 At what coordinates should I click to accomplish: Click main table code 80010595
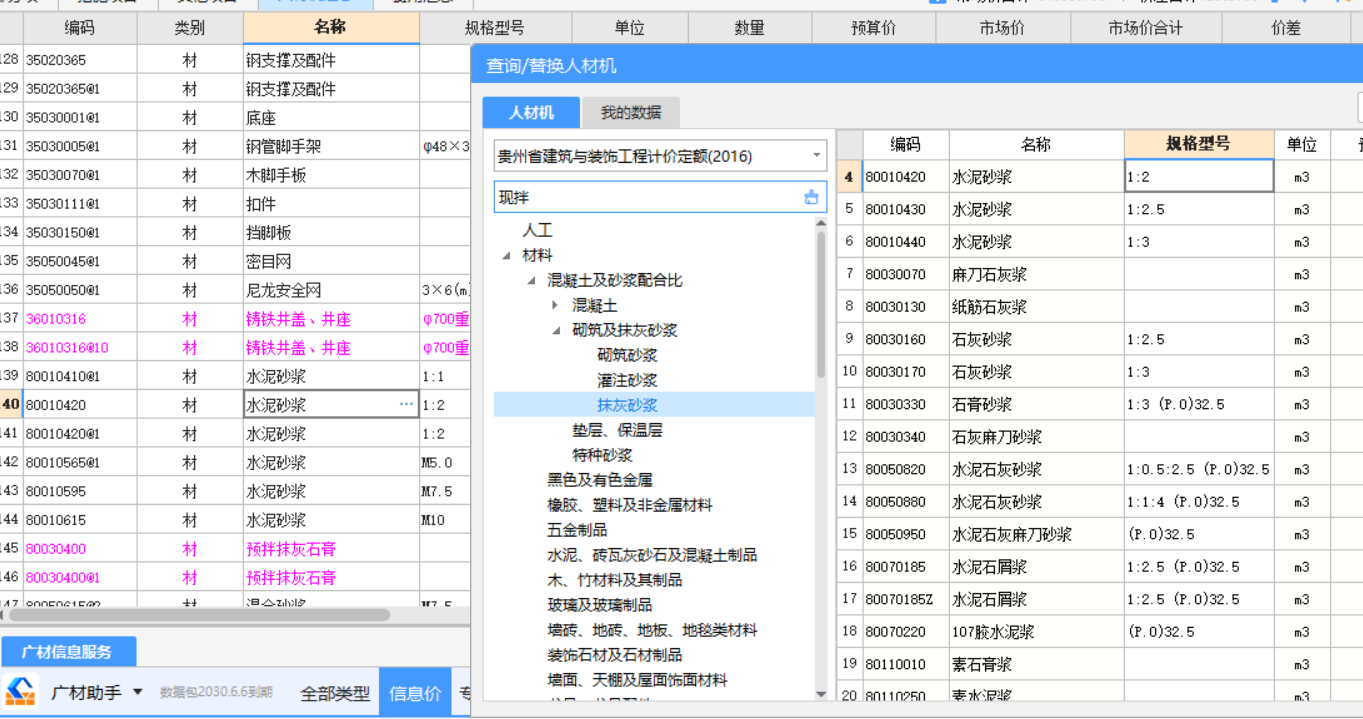click(56, 491)
